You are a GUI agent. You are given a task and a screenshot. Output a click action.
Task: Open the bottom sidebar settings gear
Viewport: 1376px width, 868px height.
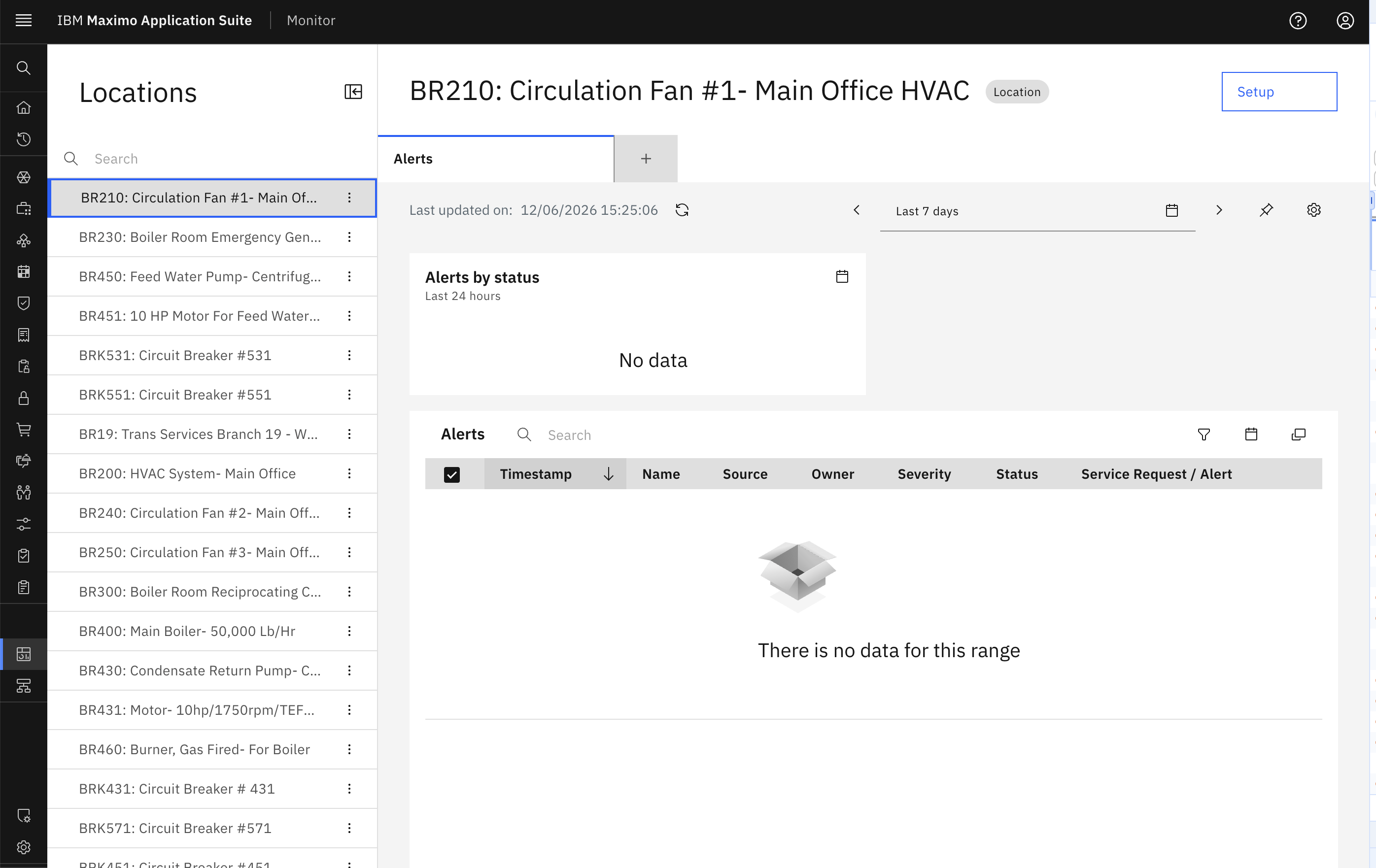pyautogui.click(x=24, y=847)
